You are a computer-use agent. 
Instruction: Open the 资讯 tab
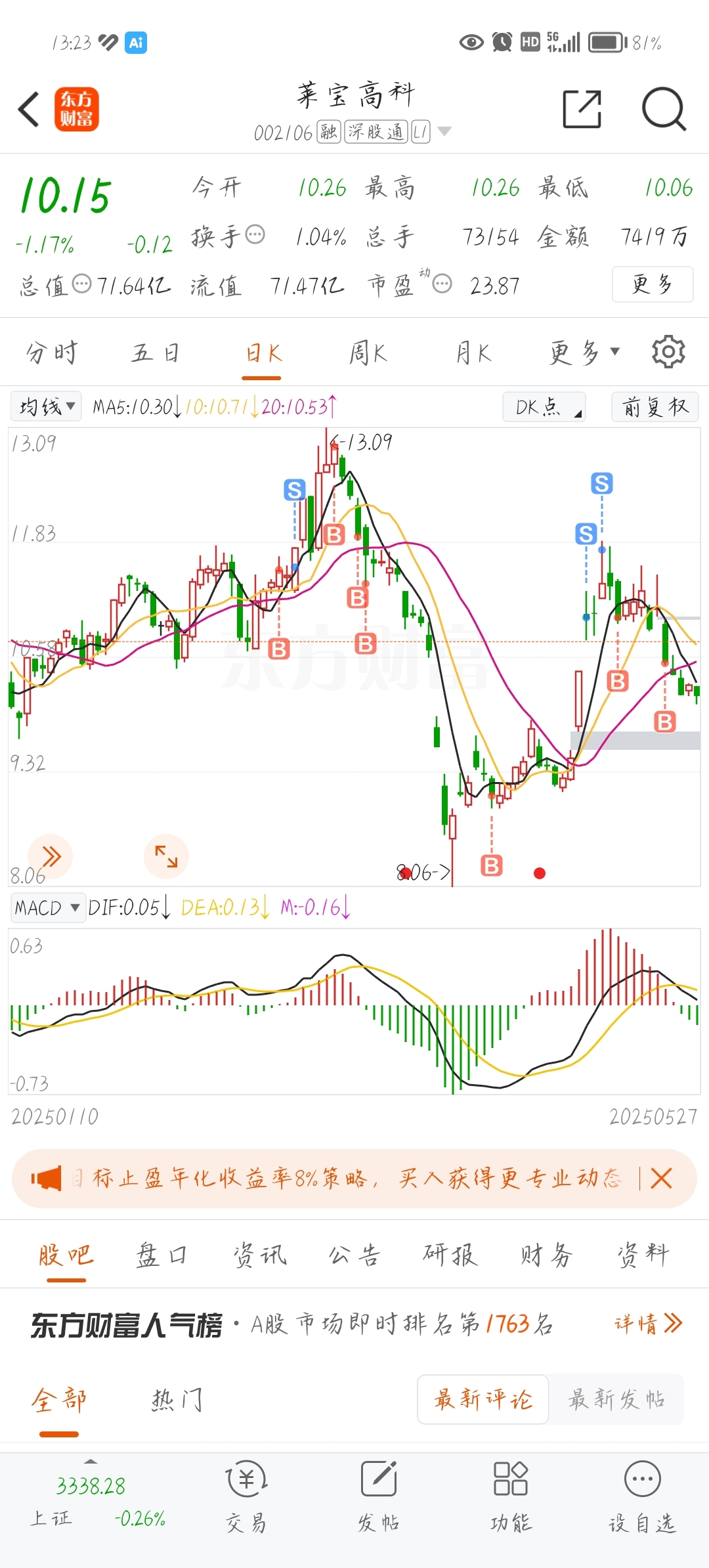pos(260,1255)
